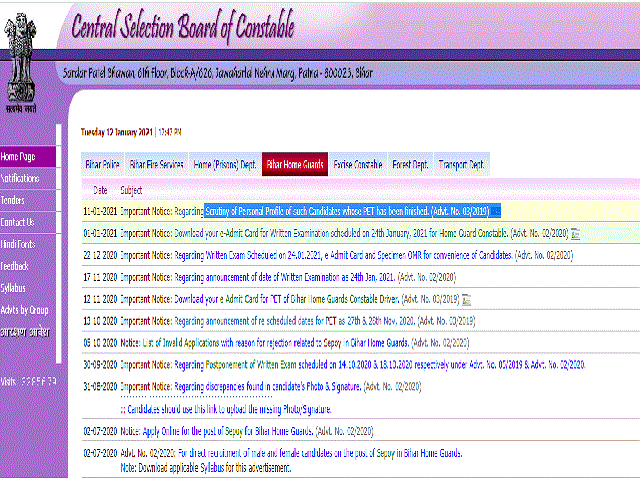Go to Tenders in the sidebar
The width and height of the screenshot is (640, 480).
pos(12,200)
